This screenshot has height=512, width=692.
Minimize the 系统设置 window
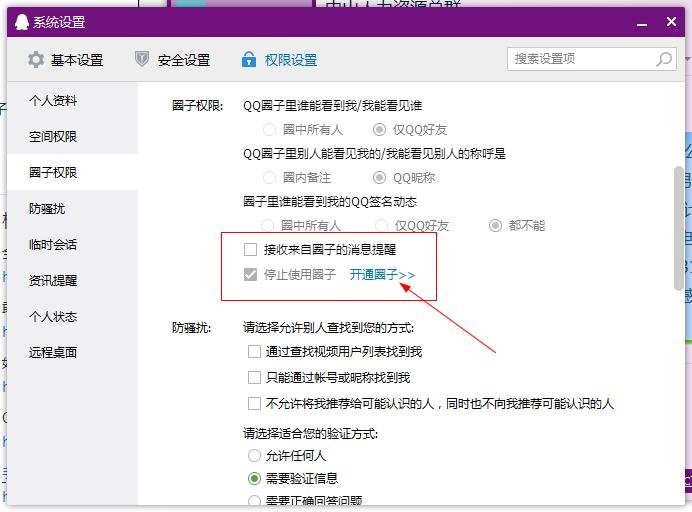pyautogui.click(x=642, y=24)
